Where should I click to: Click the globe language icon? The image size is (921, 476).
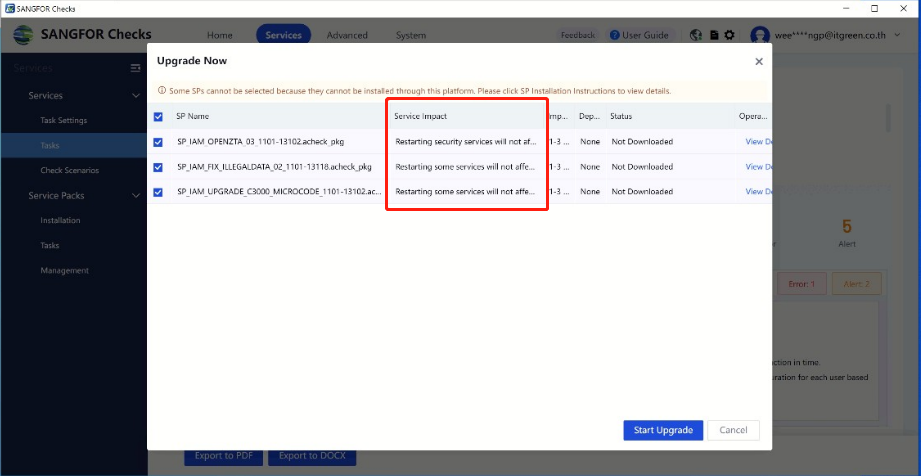696,35
